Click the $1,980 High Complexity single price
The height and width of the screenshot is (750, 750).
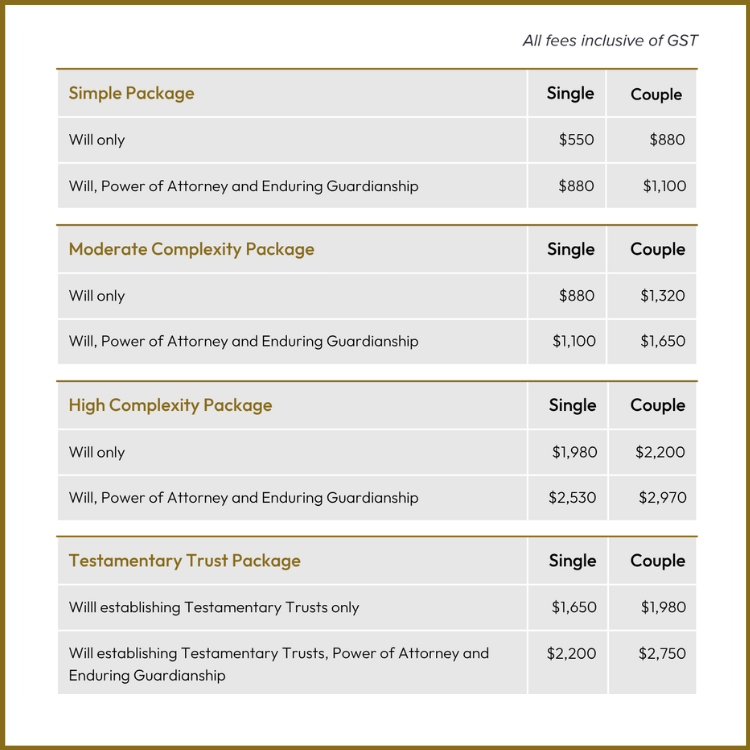tap(574, 452)
